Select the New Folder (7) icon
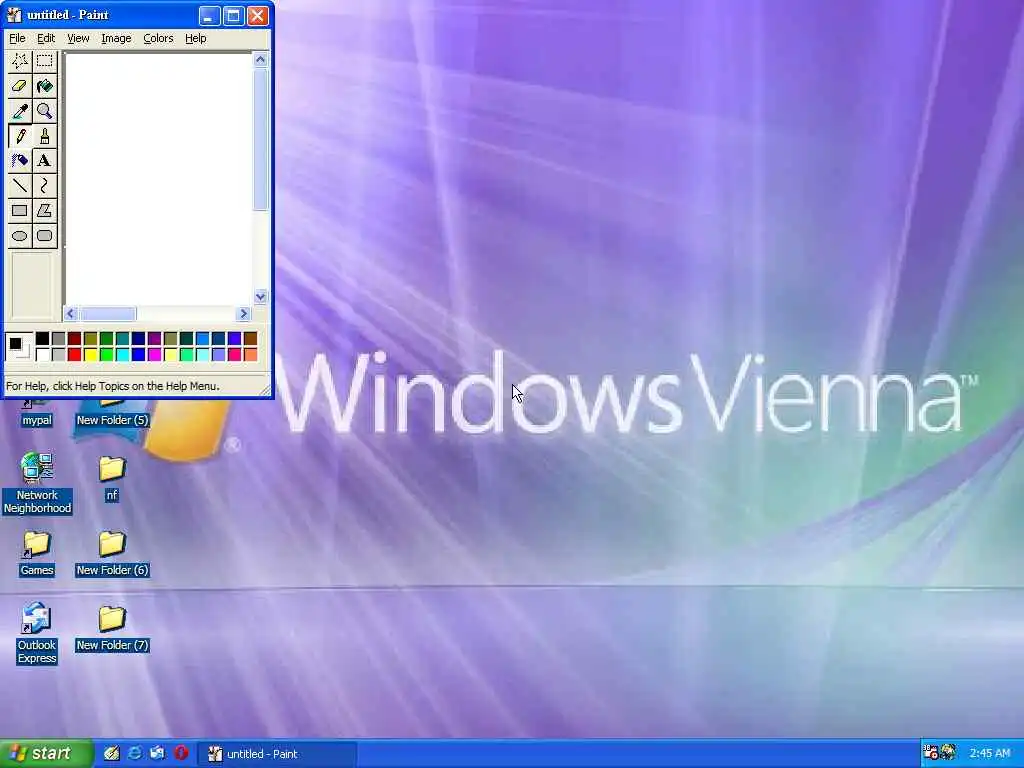The height and width of the screenshot is (768, 1024). pos(112,629)
